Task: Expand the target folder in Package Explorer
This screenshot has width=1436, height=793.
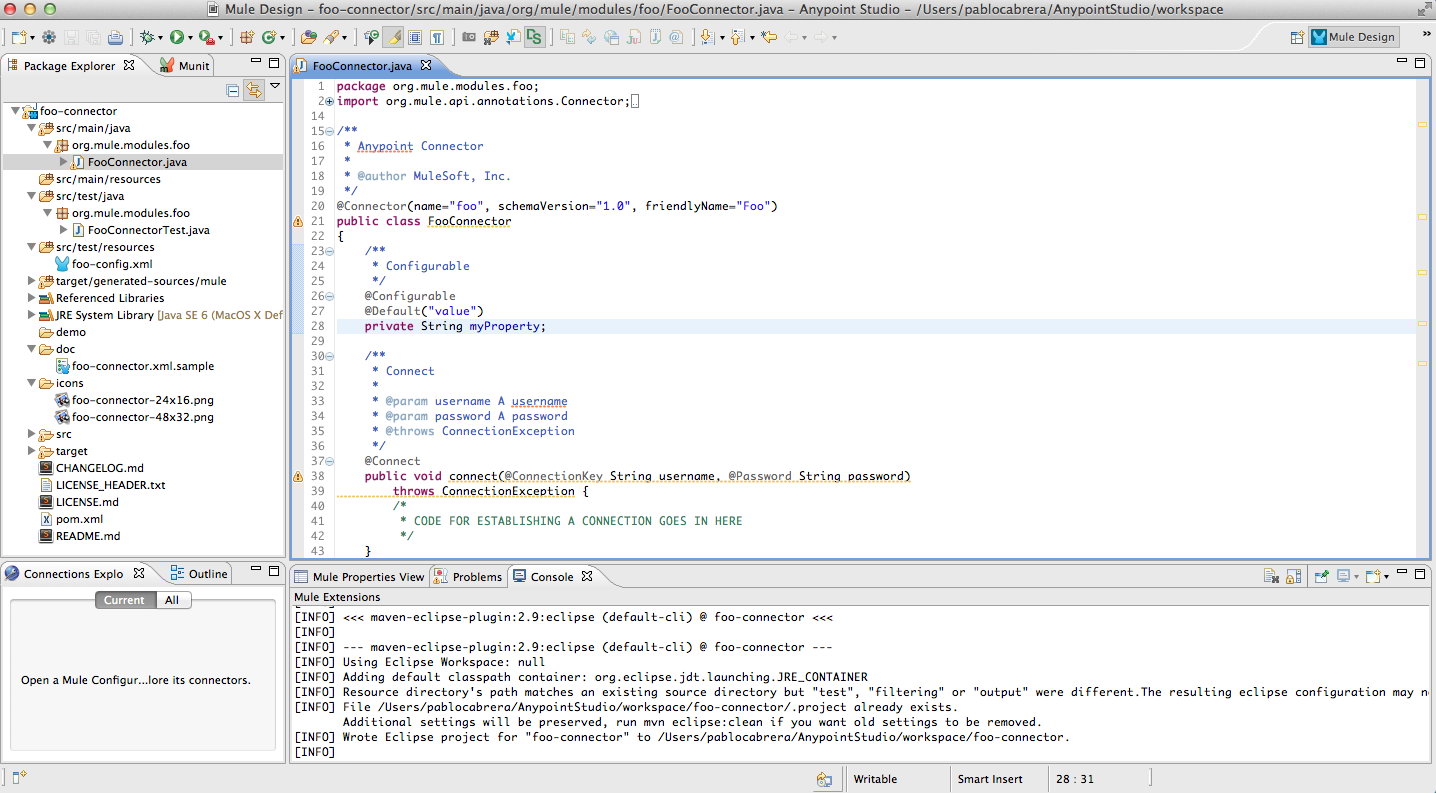Action: pyautogui.click(x=30, y=451)
